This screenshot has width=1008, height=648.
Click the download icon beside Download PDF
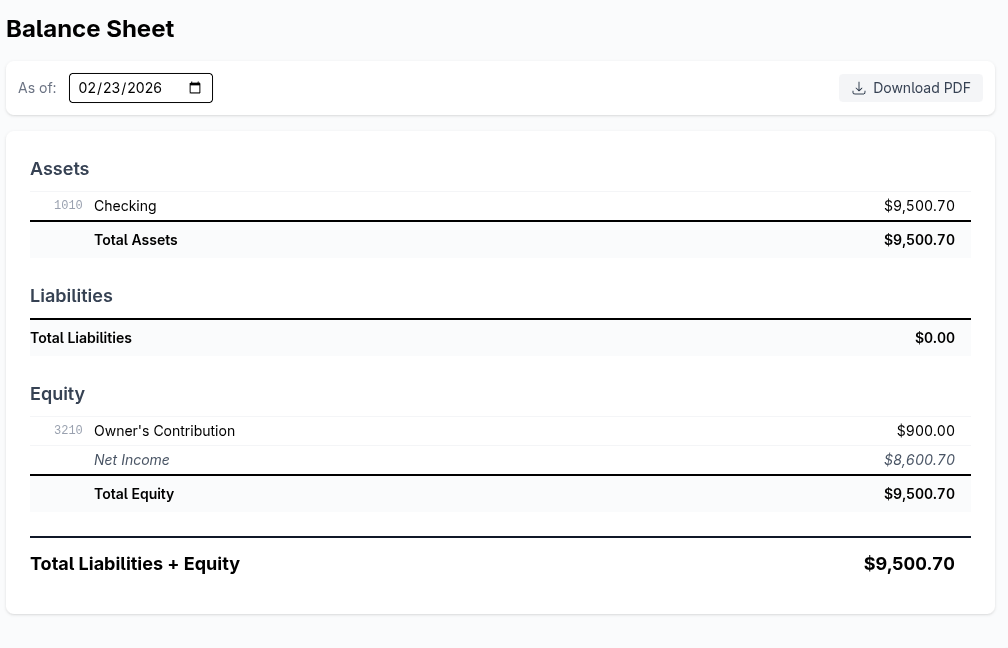coord(859,88)
